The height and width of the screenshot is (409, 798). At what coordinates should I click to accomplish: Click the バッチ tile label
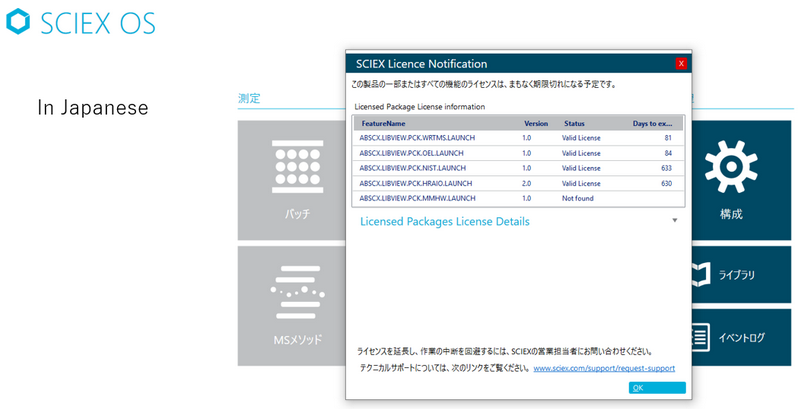[x=297, y=214]
